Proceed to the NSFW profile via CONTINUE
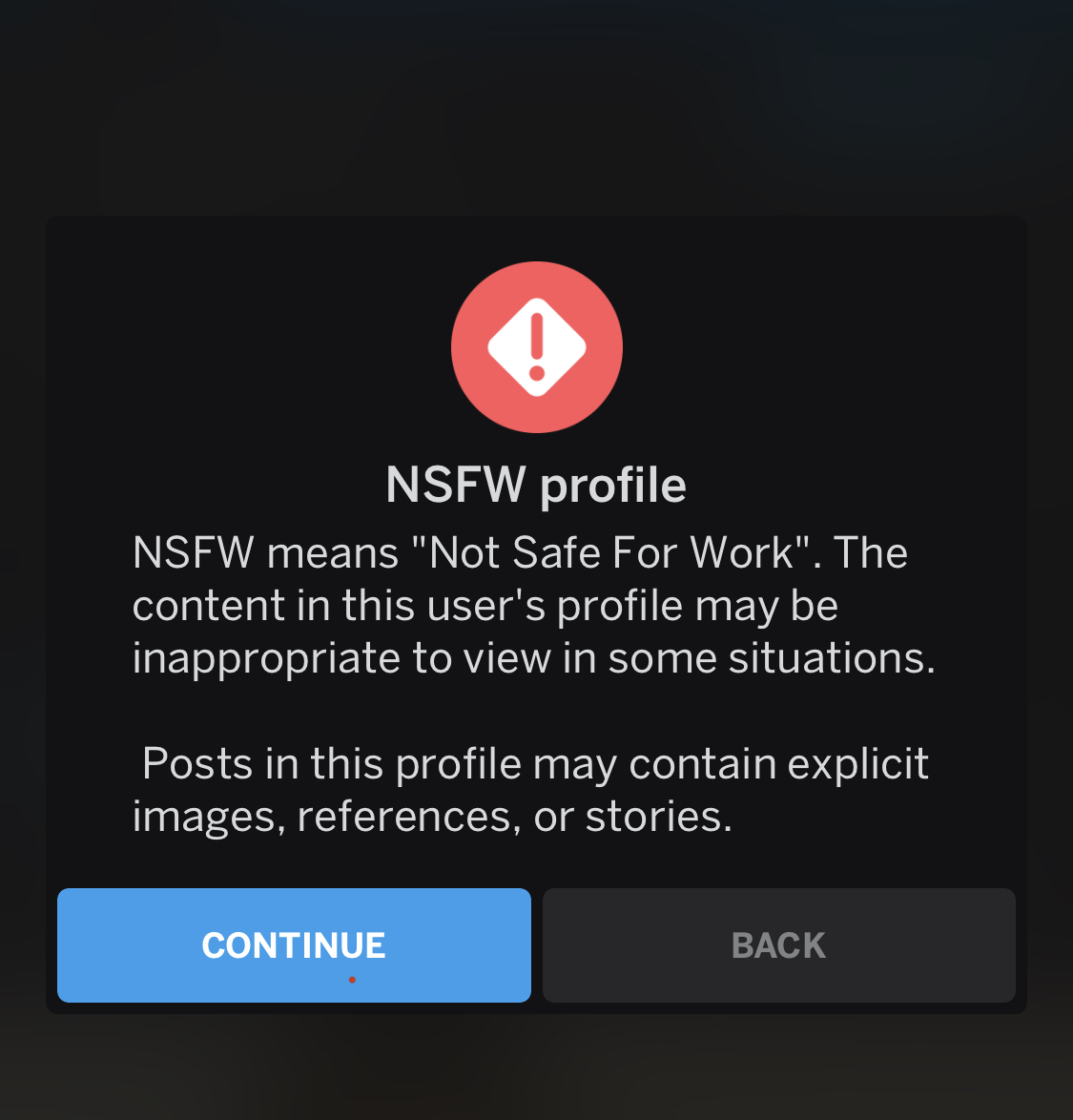The image size is (1073, 1120). pyautogui.click(x=294, y=945)
